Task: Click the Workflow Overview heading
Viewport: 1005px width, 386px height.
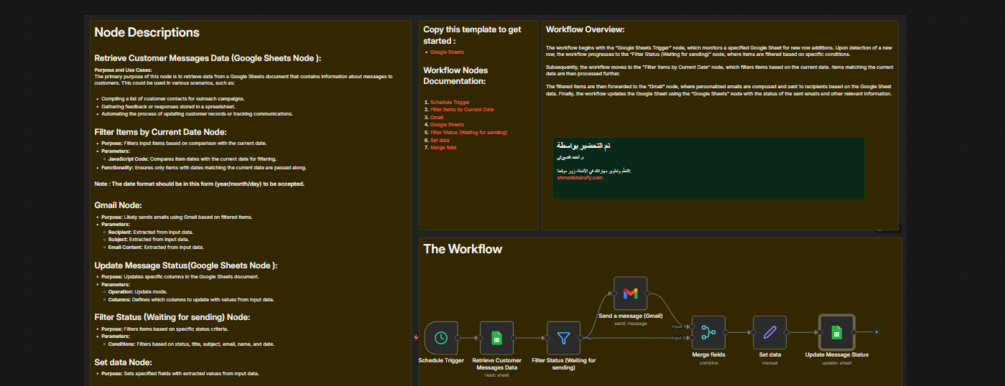Action: click(585, 29)
